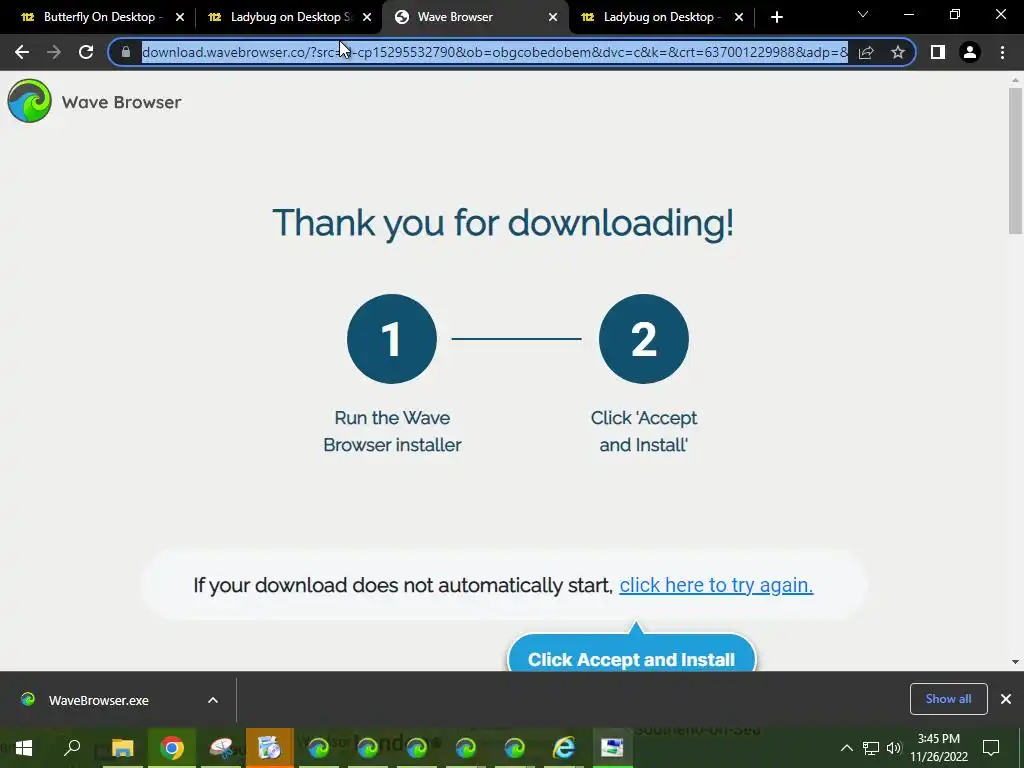This screenshot has height=768, width=1024.
Task: Open the Chrome three-dot menu
Action: (x=1002, y=52)
